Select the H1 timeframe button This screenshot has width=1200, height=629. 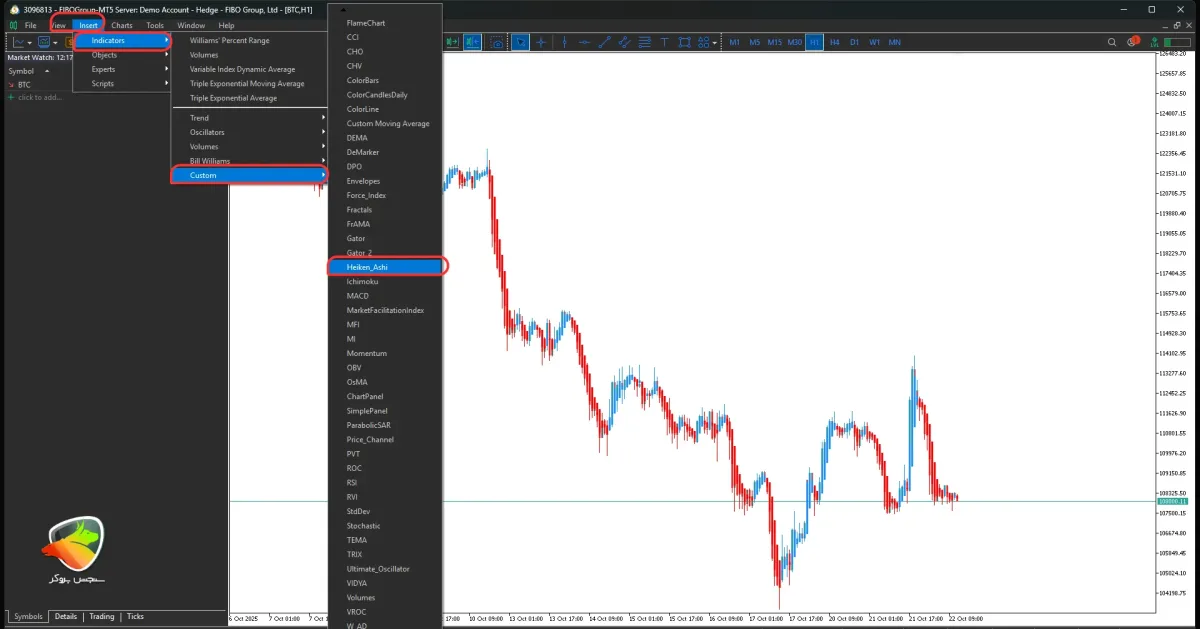click(x=815, y=42)
